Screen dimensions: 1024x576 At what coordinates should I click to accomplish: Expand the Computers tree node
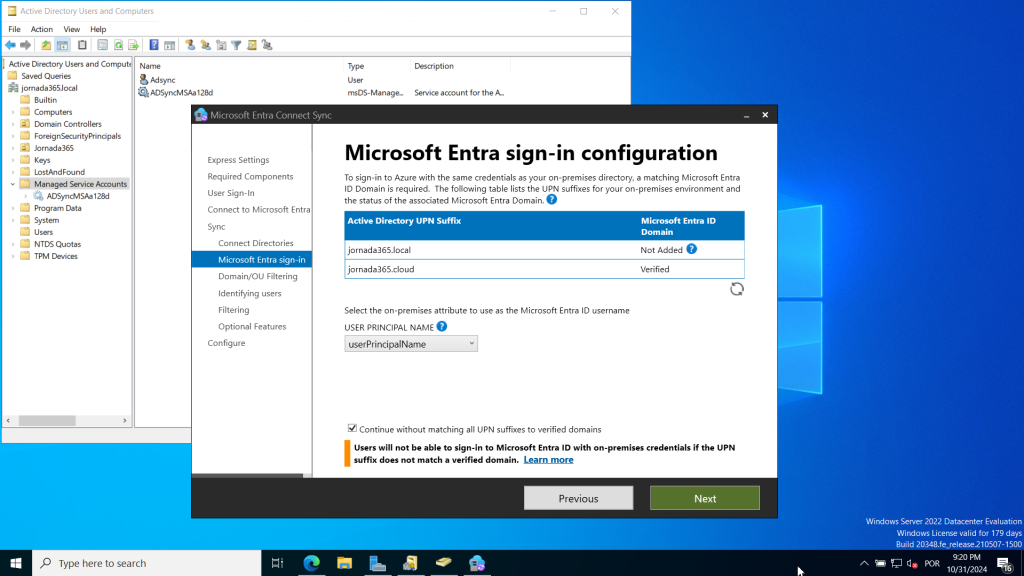(x=13, y=112)
